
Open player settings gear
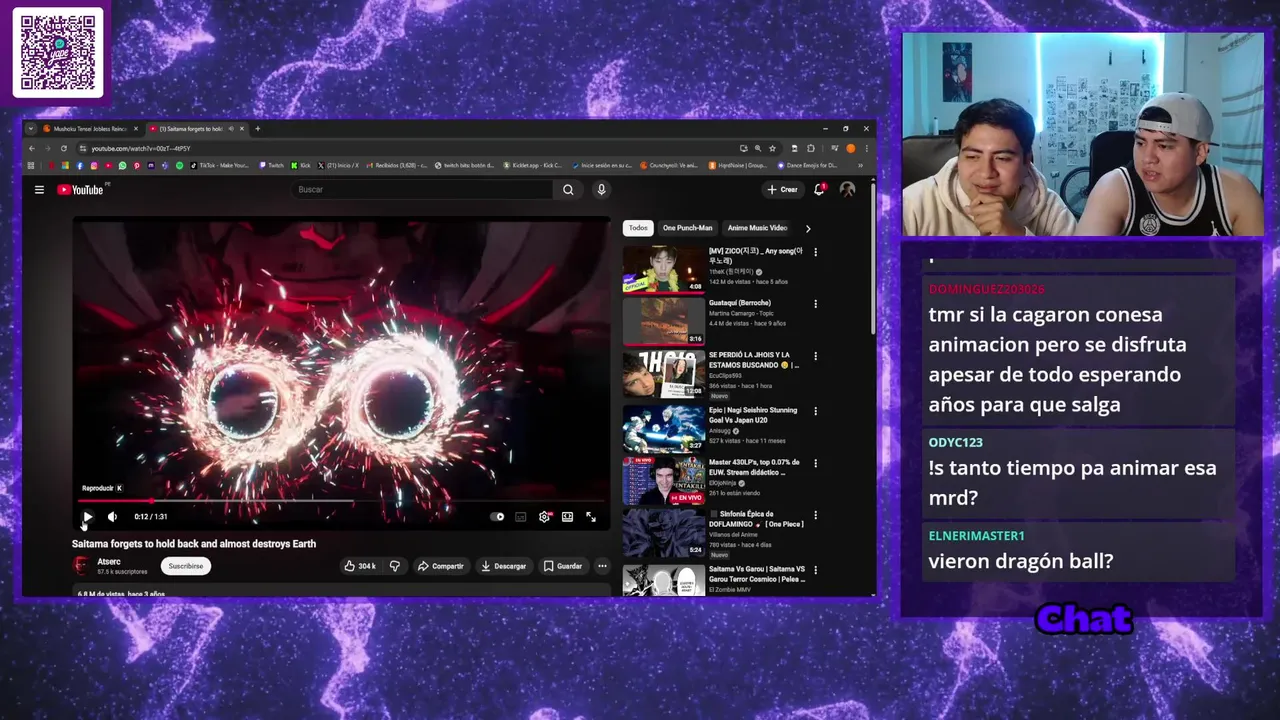click(x=544, y=517)
